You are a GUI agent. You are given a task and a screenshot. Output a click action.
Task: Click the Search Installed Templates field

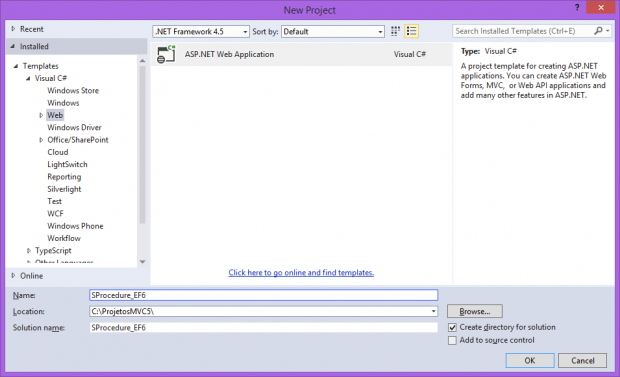coord(523,31)
